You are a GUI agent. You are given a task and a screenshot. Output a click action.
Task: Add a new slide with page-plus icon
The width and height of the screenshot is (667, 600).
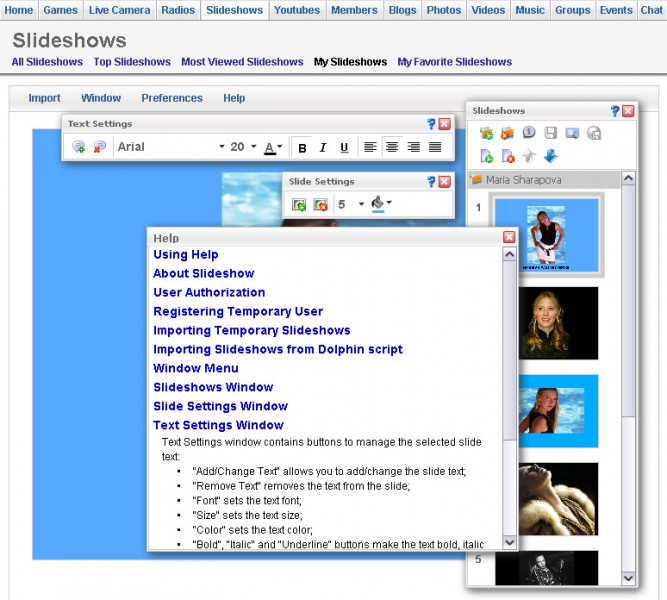(x=486, y=156)
